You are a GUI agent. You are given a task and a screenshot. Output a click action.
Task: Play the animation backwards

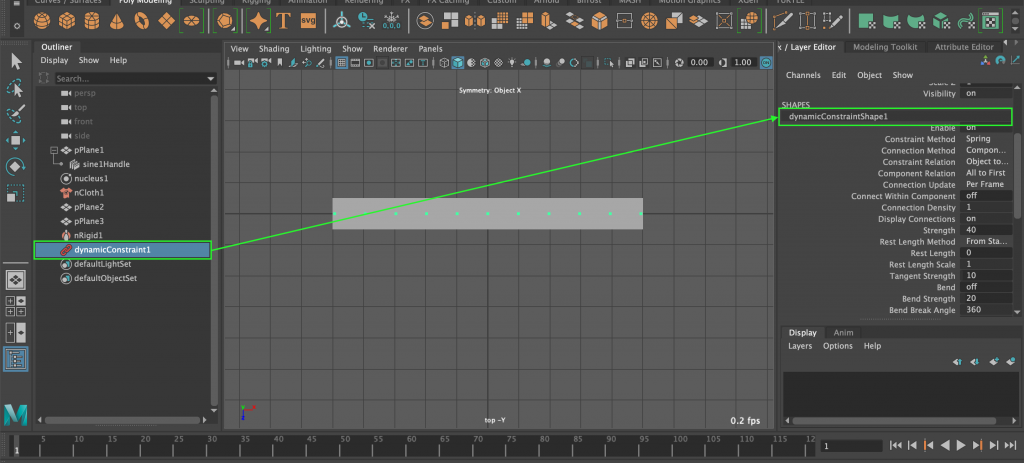pos(944,445)
